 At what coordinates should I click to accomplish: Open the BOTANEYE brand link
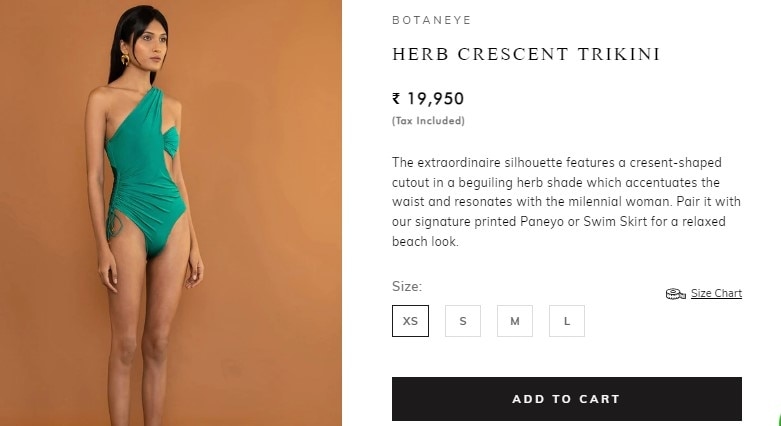[x=432, y=20]
